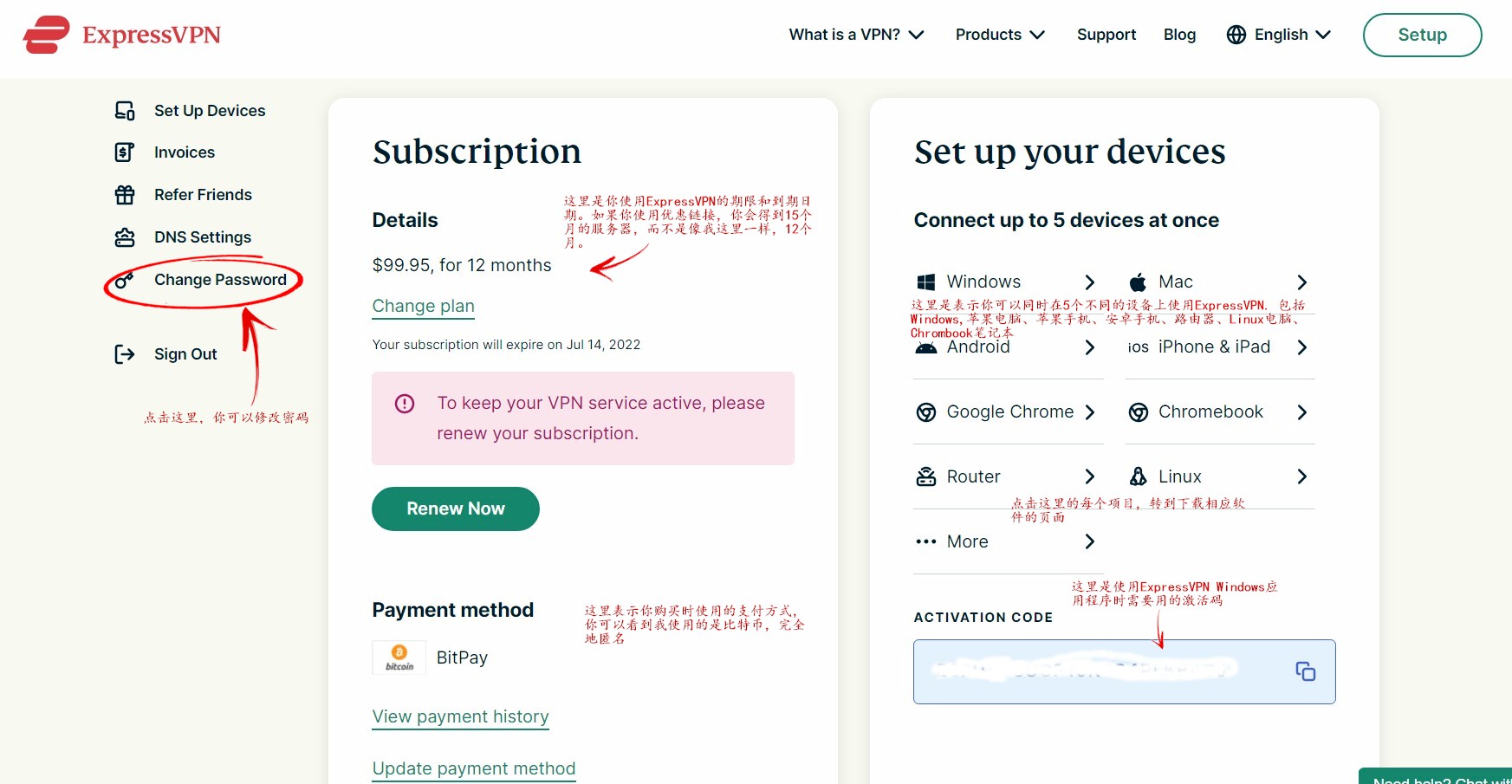Click the Router device icon
The height and width of the screenshot is (784, 1512).
point(926,476)
